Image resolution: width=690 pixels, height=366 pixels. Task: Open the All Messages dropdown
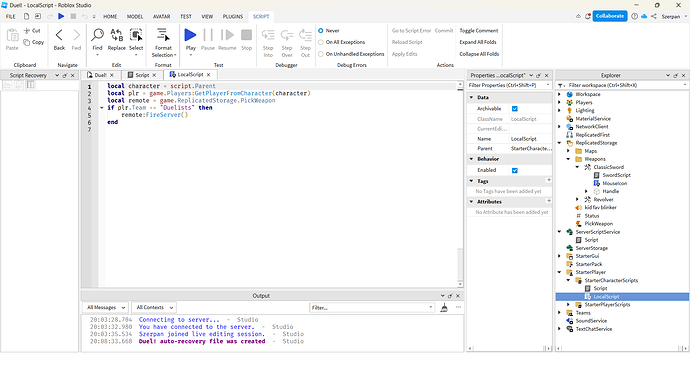(x=106, y=307)
